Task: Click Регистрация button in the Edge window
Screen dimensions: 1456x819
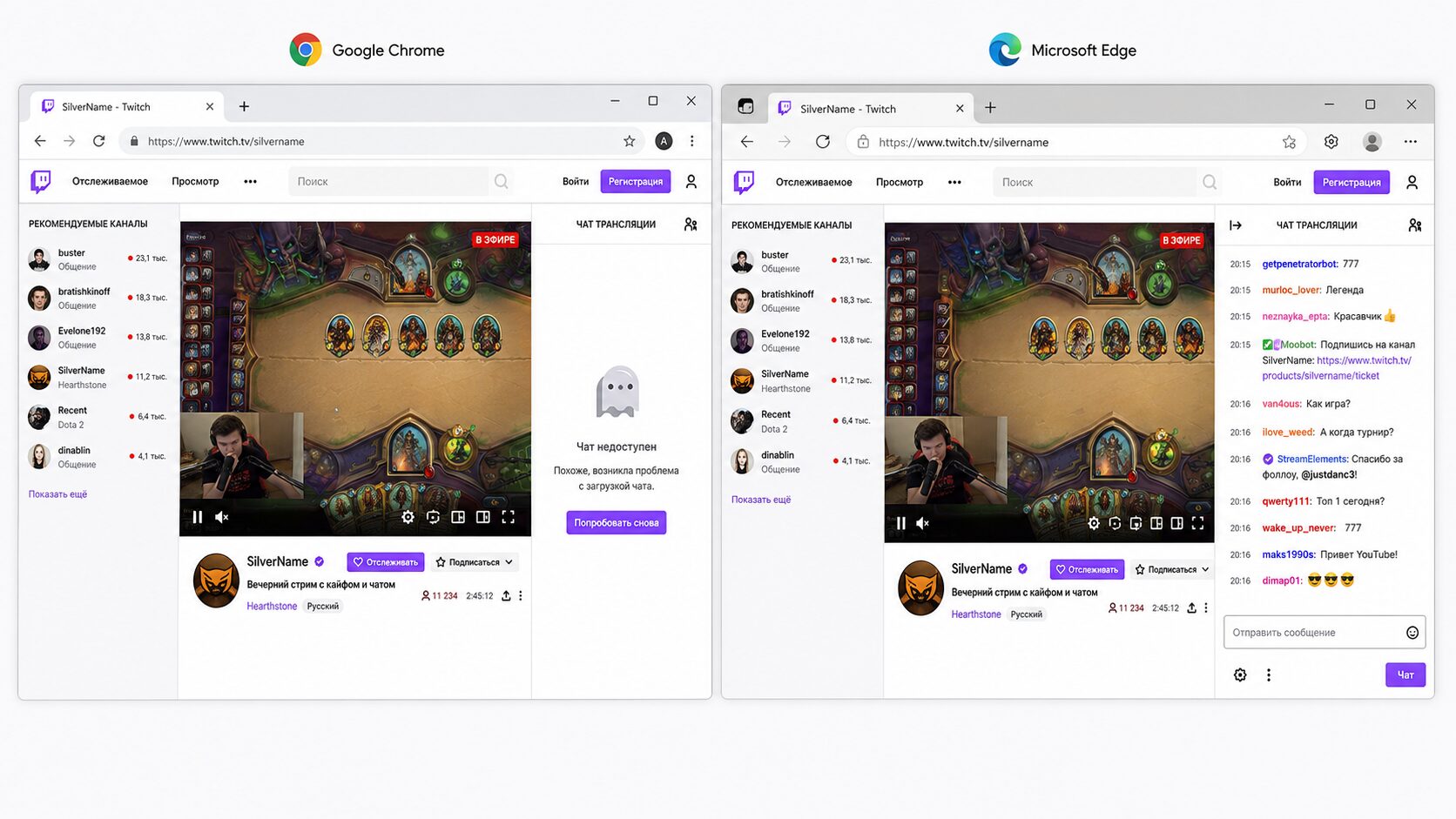Action: 1352,182
